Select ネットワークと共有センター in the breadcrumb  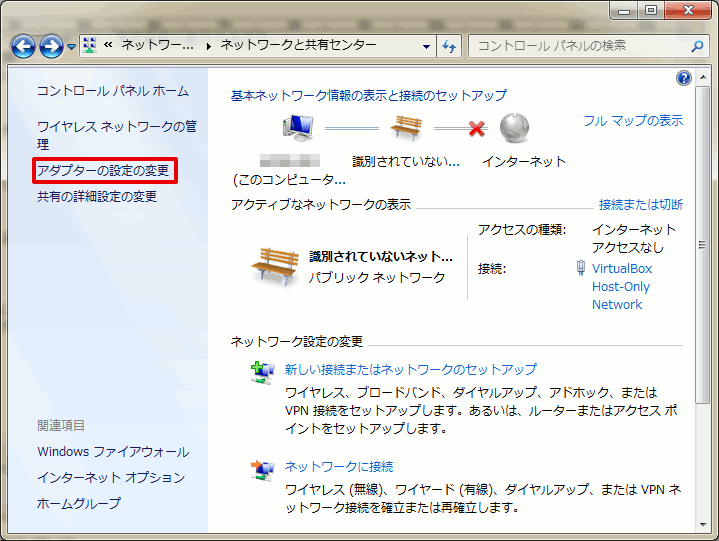coord(298,46)
